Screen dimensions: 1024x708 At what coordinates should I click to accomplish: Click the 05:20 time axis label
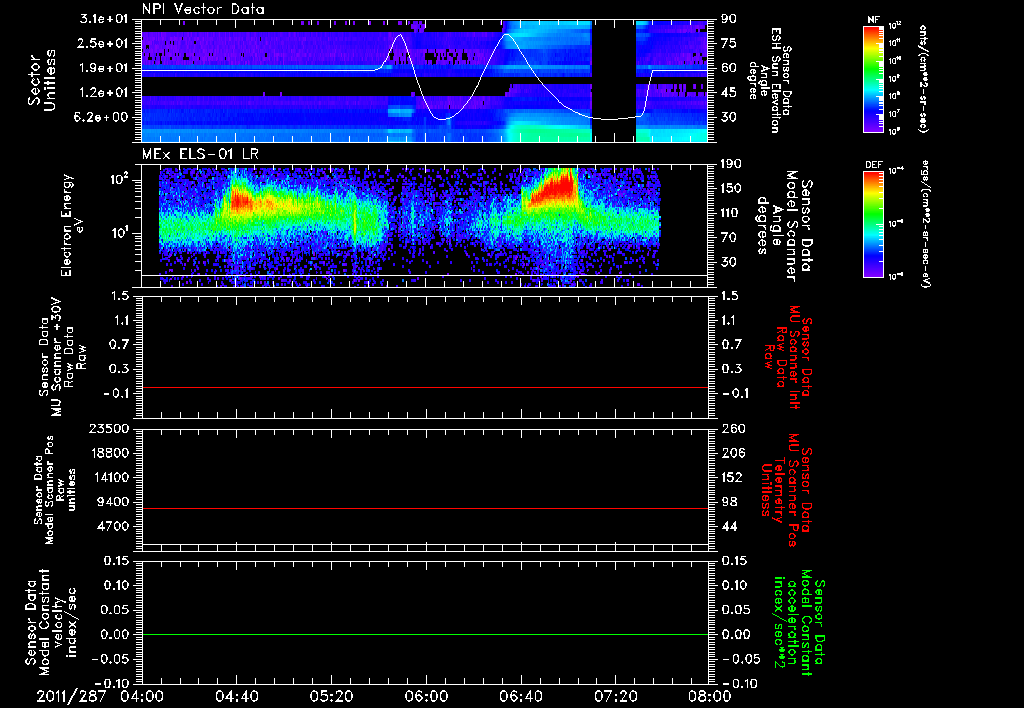coord(331,696)
